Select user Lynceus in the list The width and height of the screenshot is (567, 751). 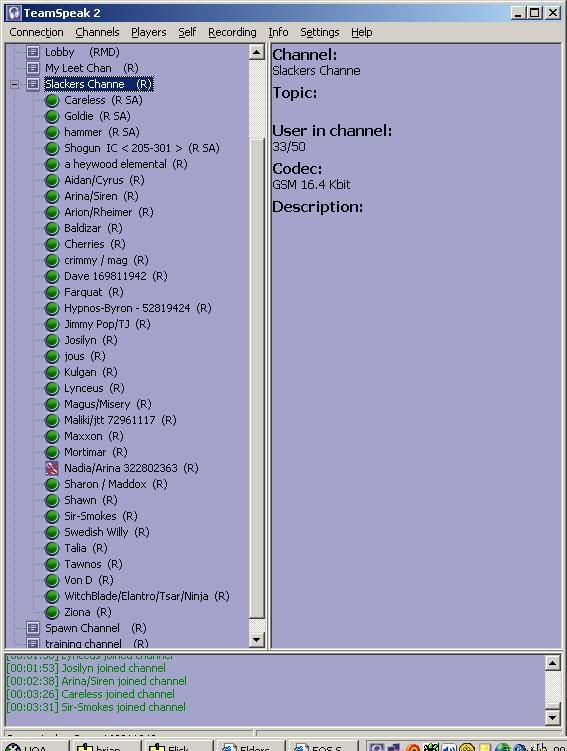point(94,388)
